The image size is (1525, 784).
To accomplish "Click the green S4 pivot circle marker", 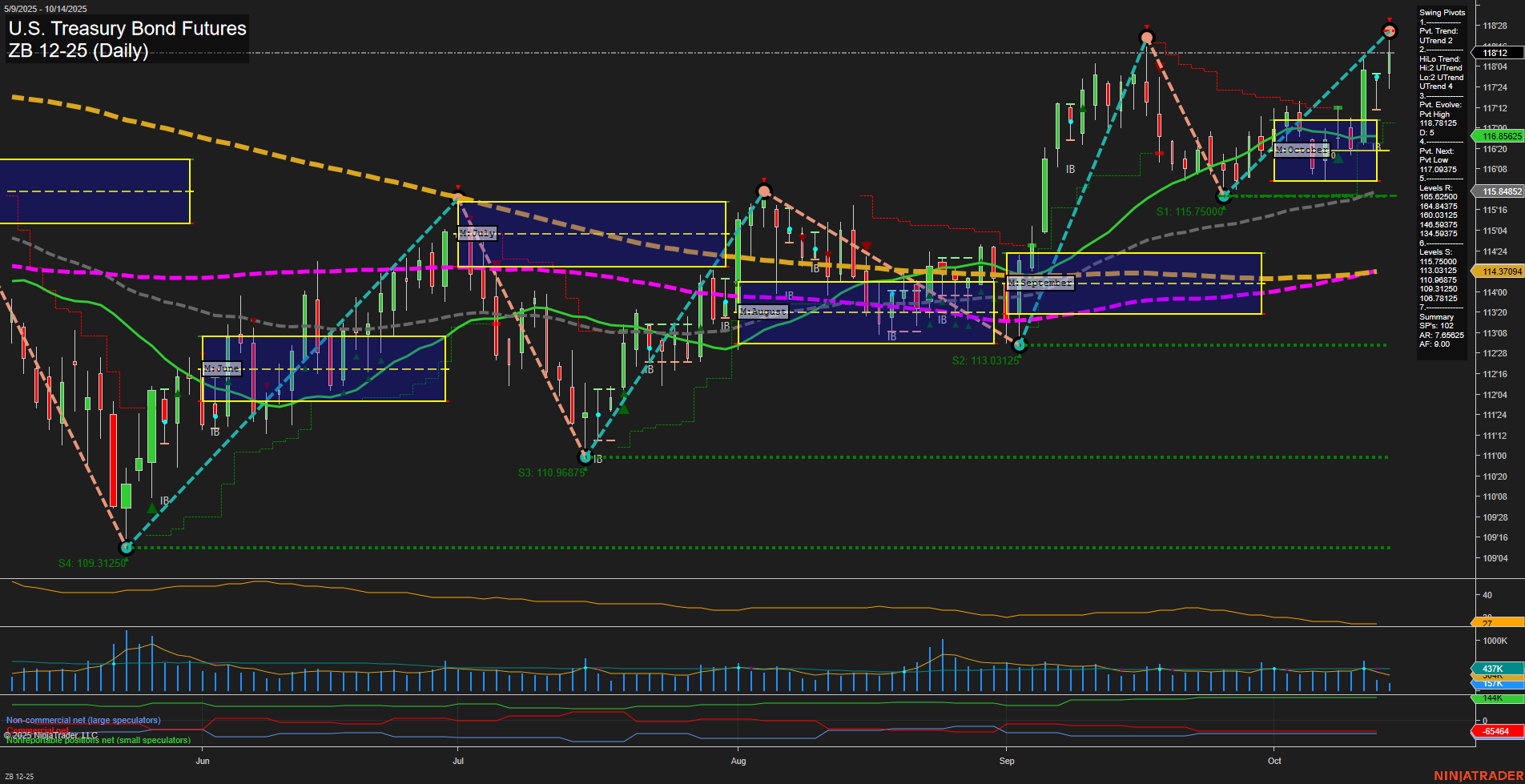I will coord(127,548).
